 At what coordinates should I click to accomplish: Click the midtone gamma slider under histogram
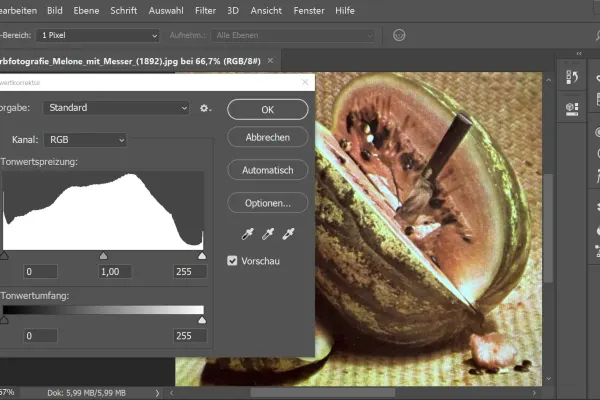click(x=103, y=255)
